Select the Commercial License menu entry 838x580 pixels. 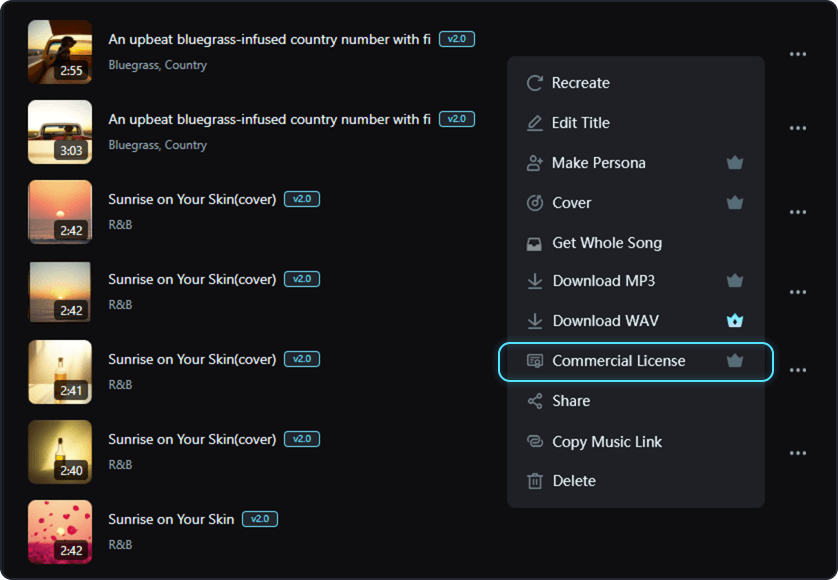point(619,361)
